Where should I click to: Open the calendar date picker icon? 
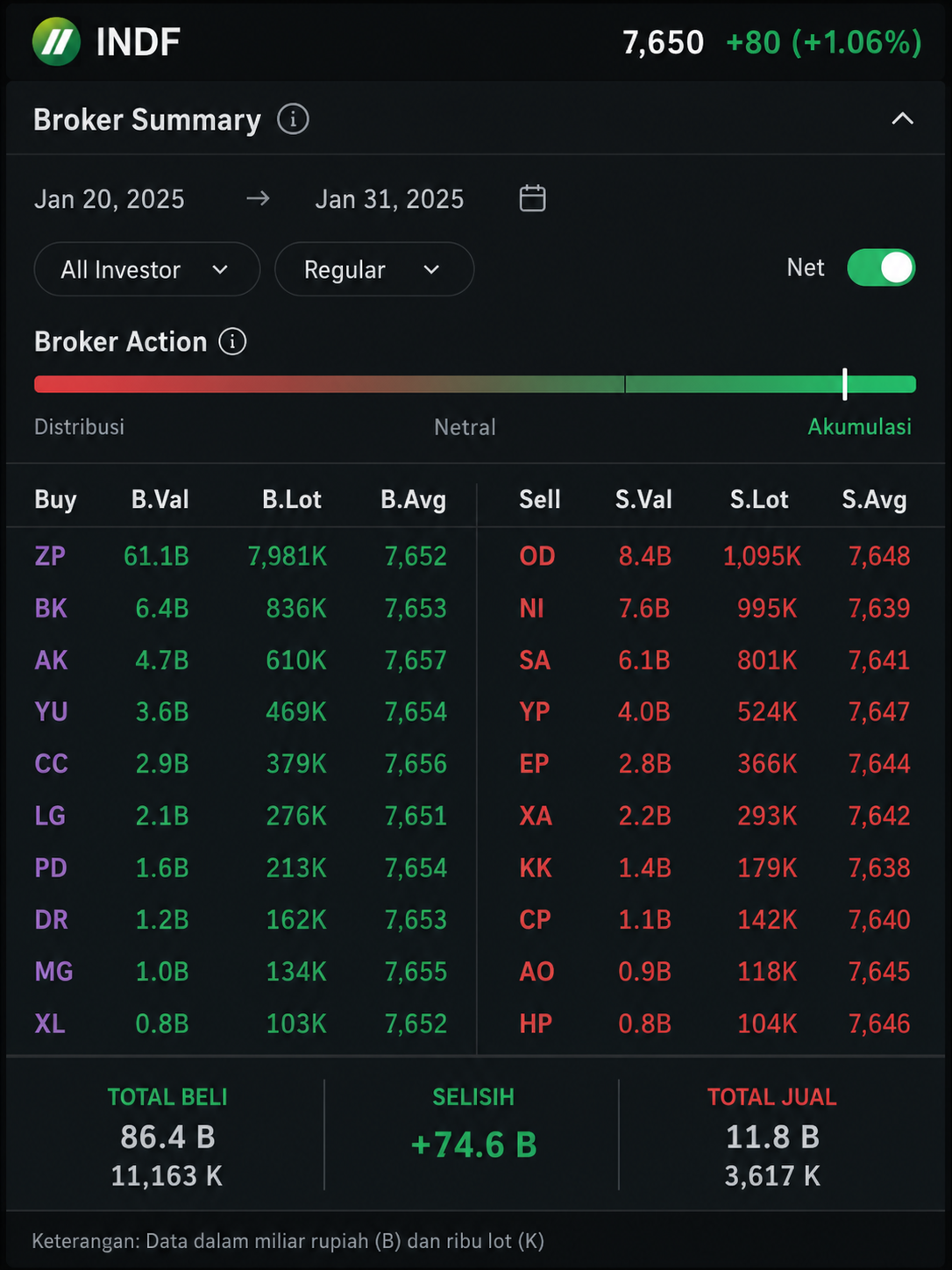(532, 198)
